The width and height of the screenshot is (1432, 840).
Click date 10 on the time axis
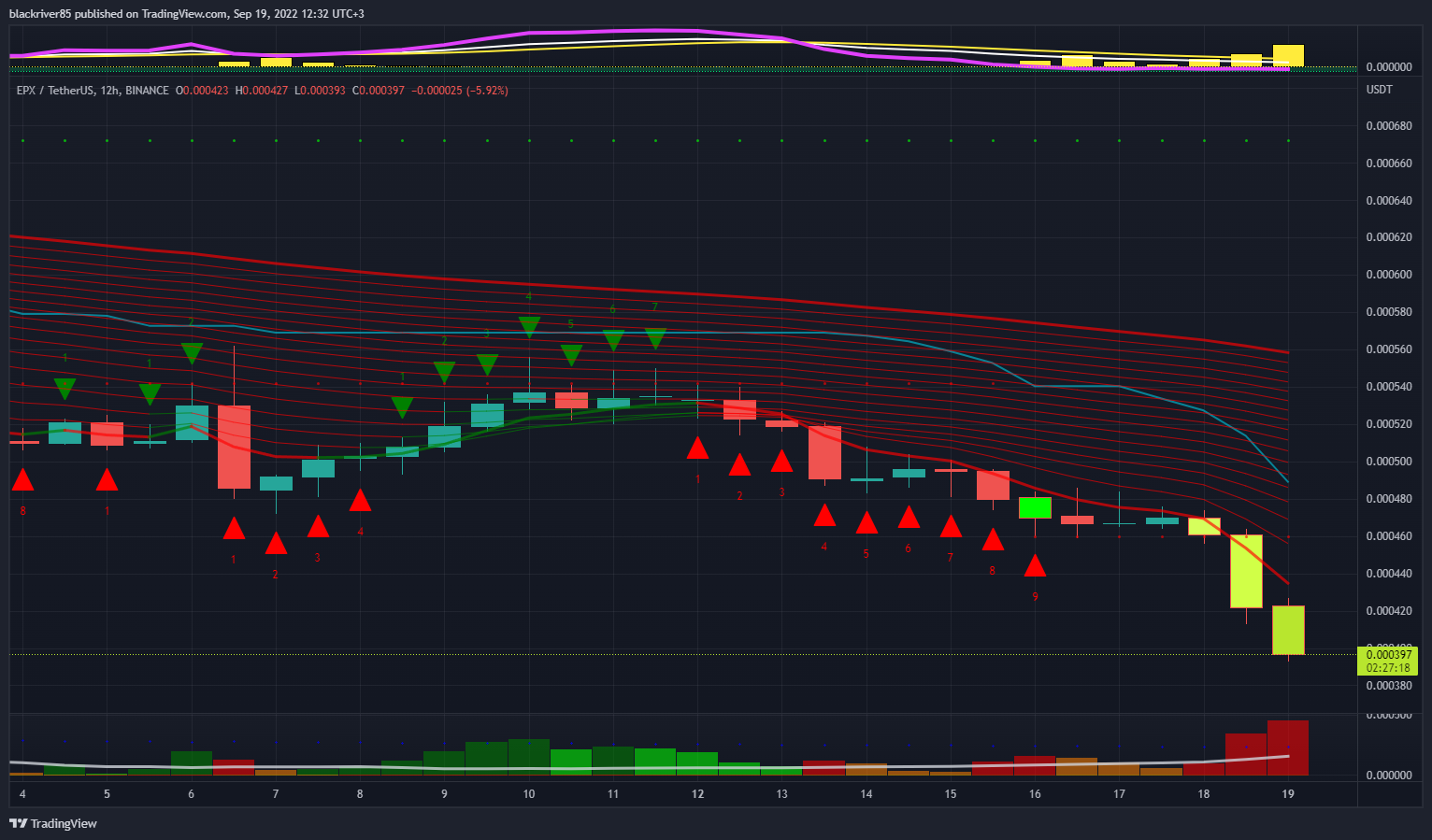529,794
